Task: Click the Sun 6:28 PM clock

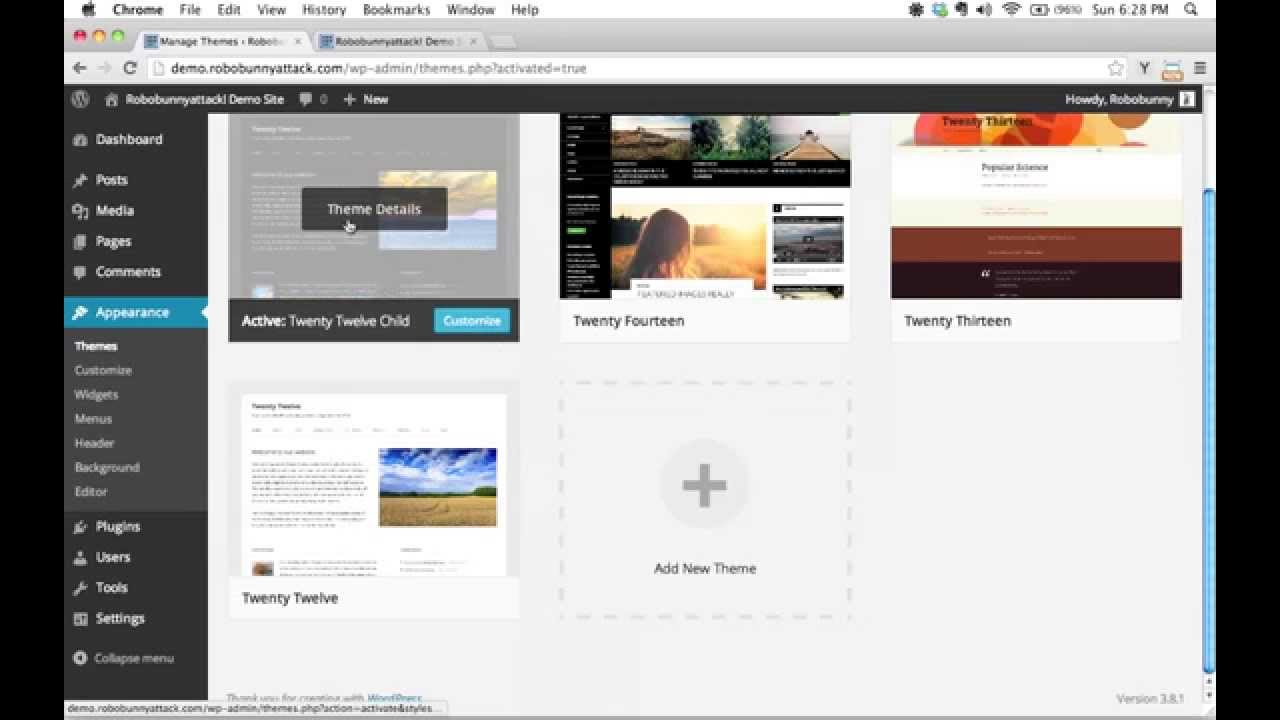Action: [x=1129, y=10]
